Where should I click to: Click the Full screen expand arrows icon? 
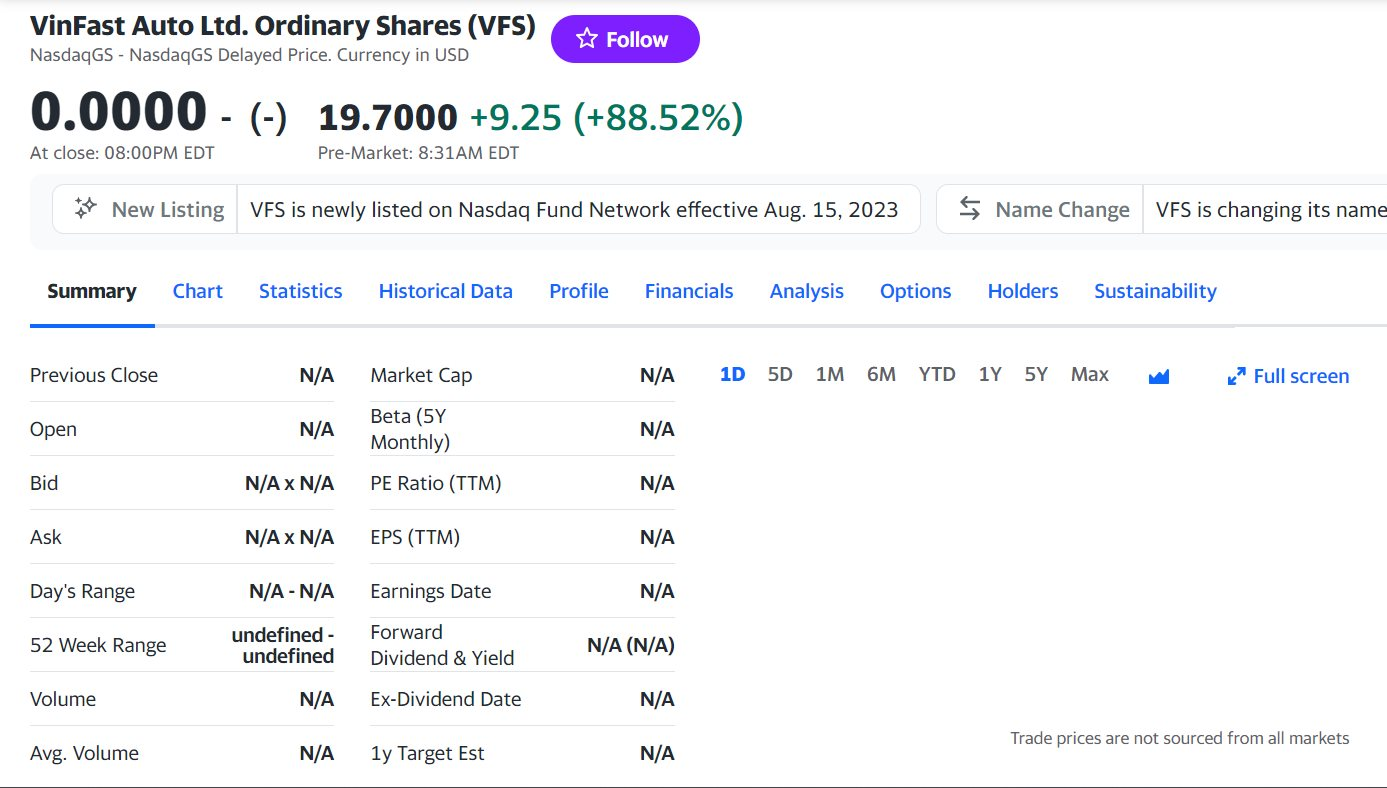[1236, 376]
